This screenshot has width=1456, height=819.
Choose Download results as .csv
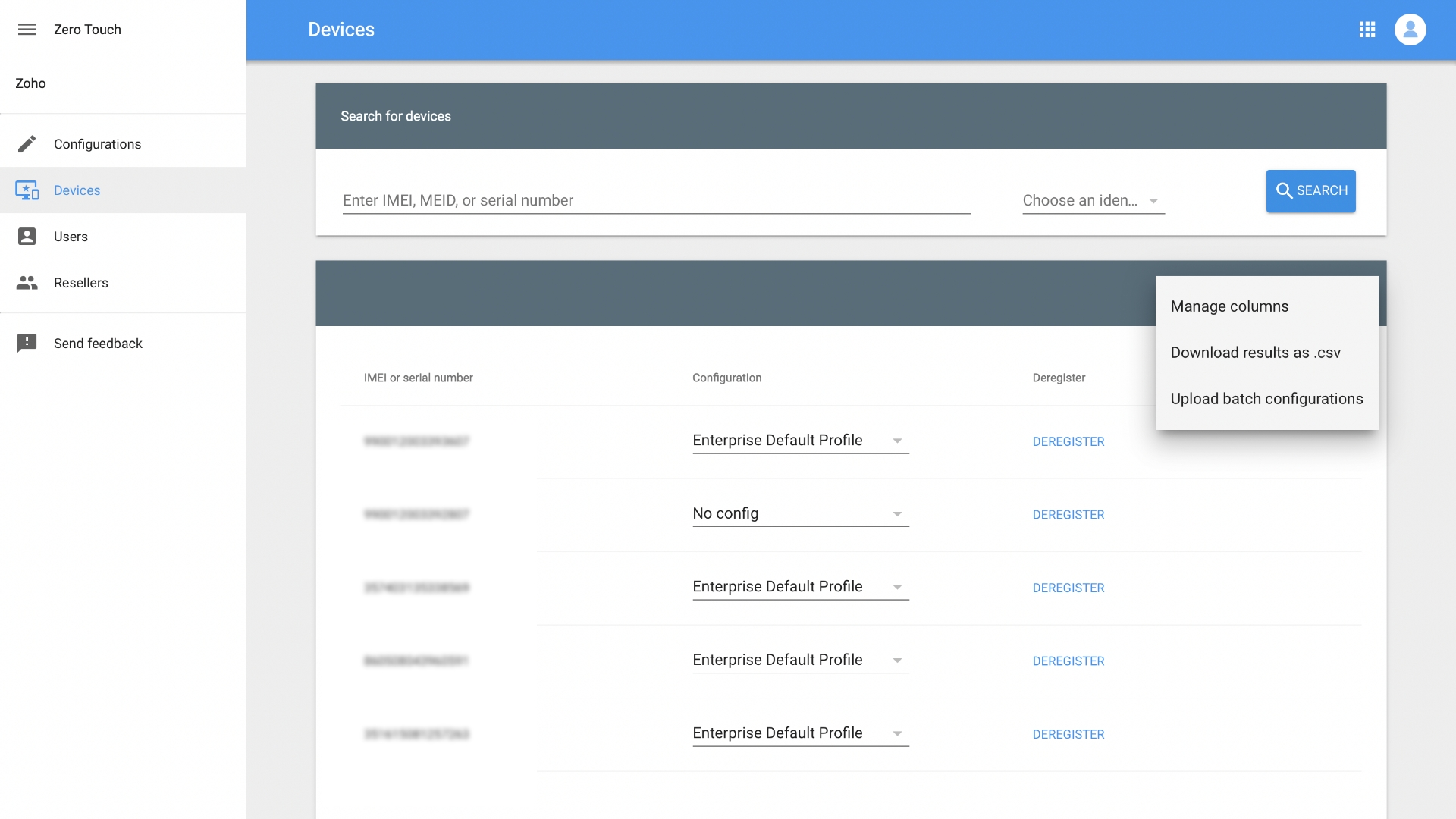[x=1255, y=353]
